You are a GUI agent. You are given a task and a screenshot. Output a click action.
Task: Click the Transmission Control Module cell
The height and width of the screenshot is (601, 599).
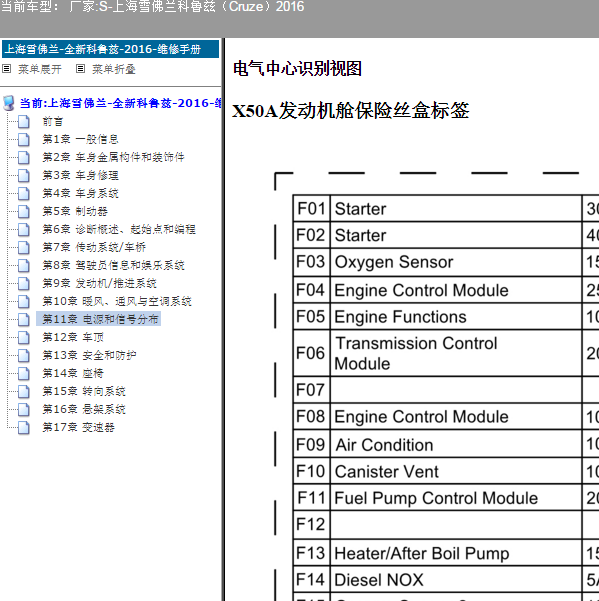tap(456, 353)
